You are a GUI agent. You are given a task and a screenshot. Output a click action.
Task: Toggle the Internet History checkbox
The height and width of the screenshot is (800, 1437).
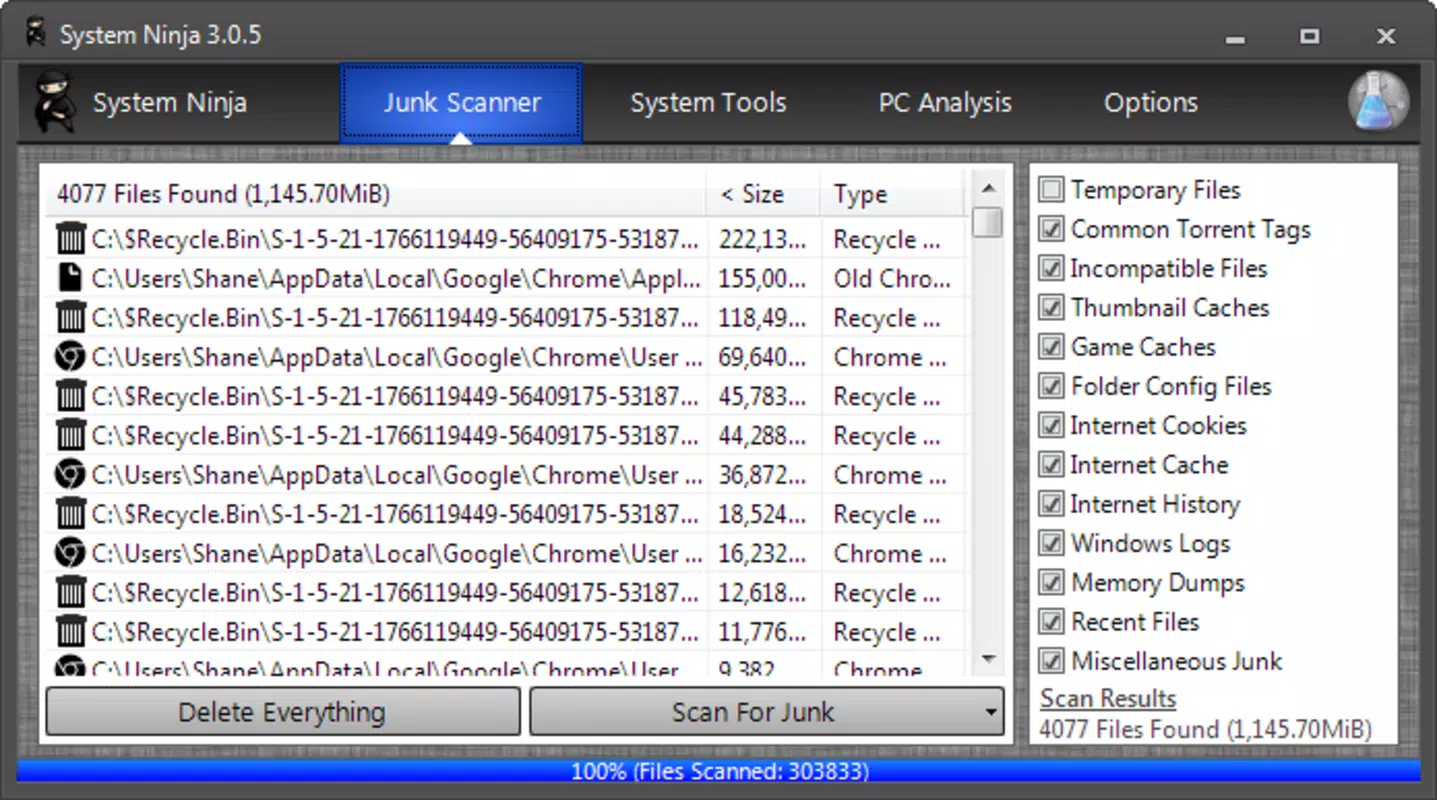(x=1051, y=504)
